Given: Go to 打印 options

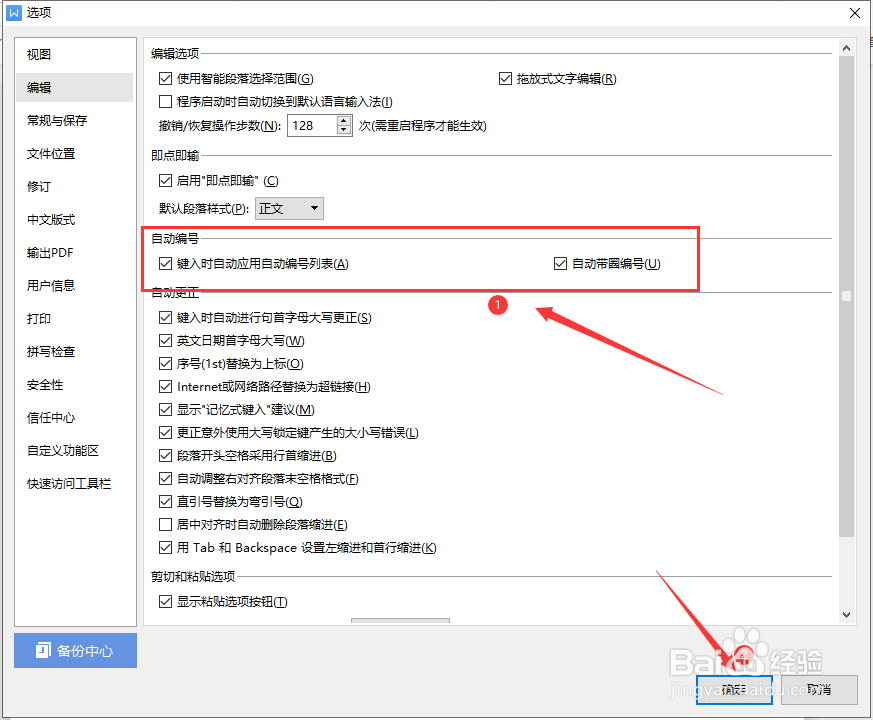Looking at the screenshot, I should coord(39,319).
